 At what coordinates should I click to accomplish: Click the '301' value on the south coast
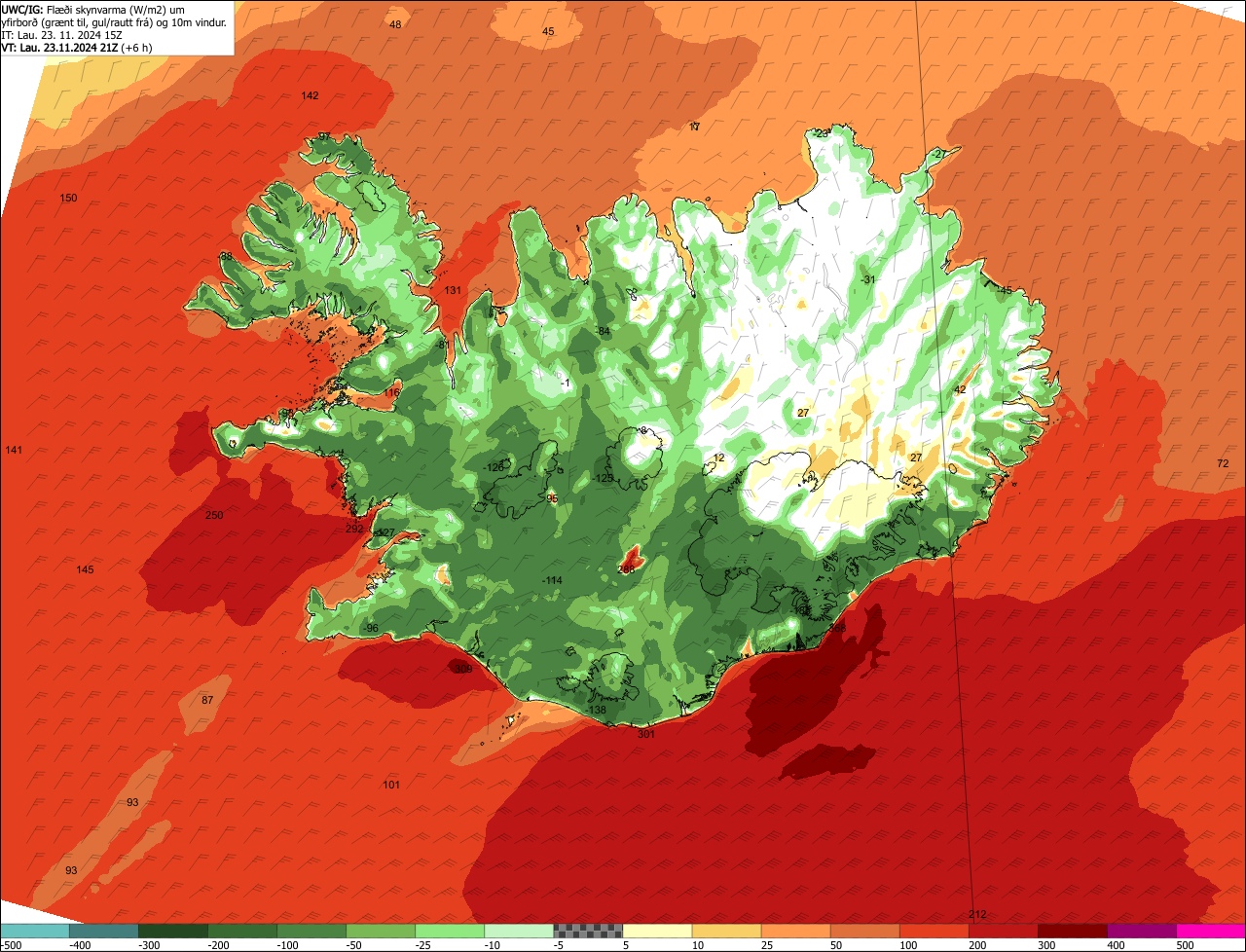point(646,734)
